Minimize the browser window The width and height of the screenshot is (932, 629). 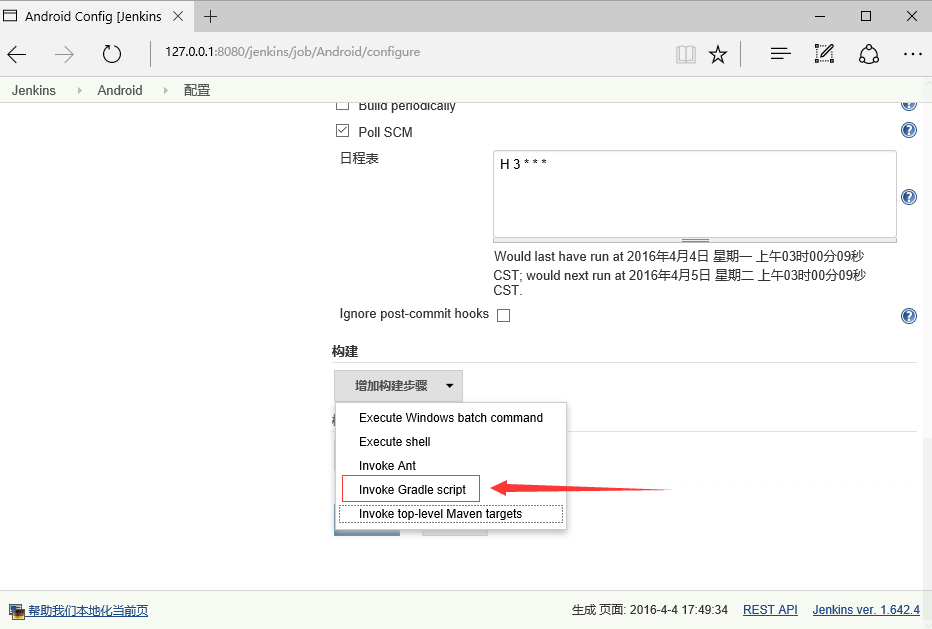click(820, 17)
